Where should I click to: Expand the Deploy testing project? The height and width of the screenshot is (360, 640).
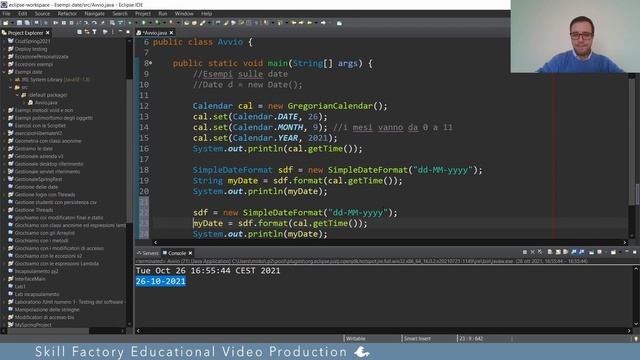pyautogui.click(x=4, y=49)
